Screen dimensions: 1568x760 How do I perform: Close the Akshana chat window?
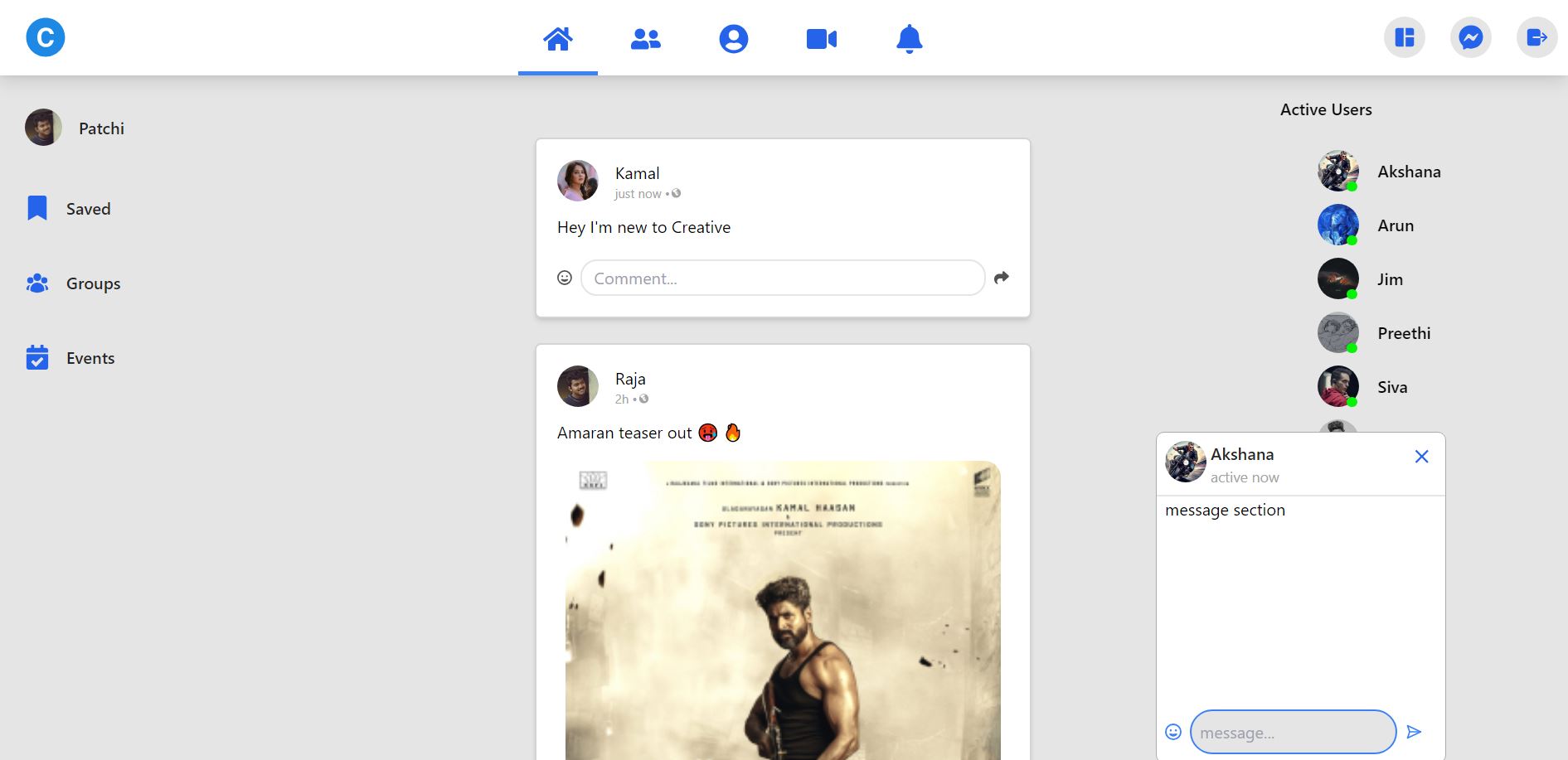(1421, 457)
